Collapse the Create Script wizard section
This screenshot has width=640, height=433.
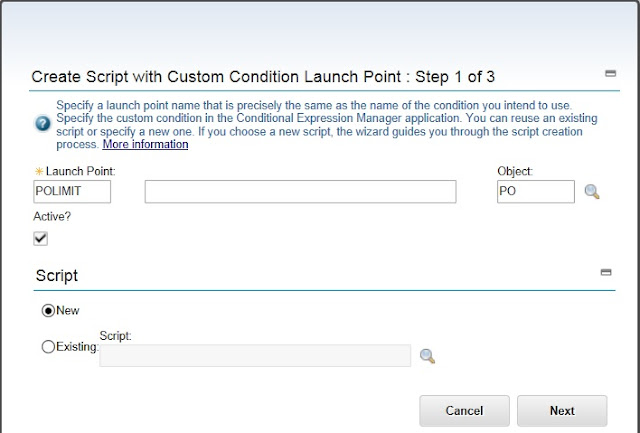[610, 73]
